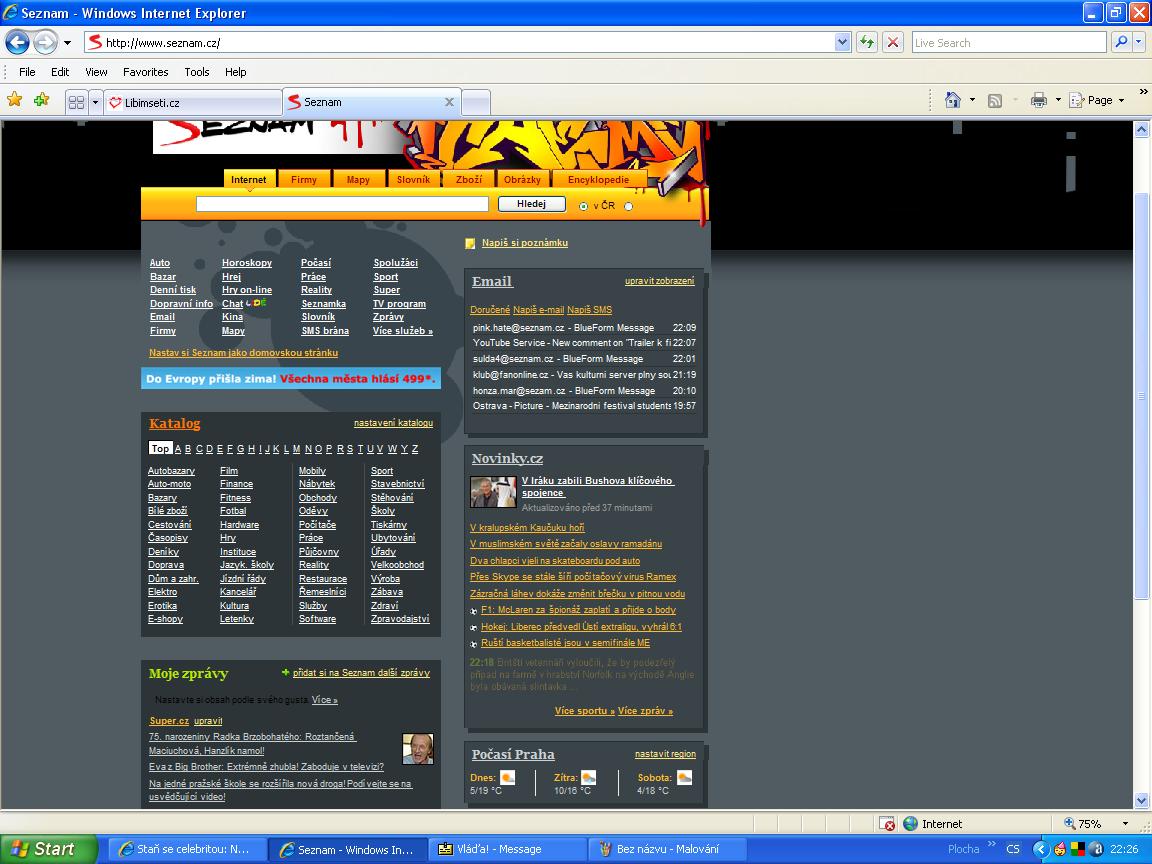This screenshot has width=1152, height=864.
Task: Open the Radek Brzobohatý photo thumbnail
Action: pyautogui.click(x=418, y=749)
